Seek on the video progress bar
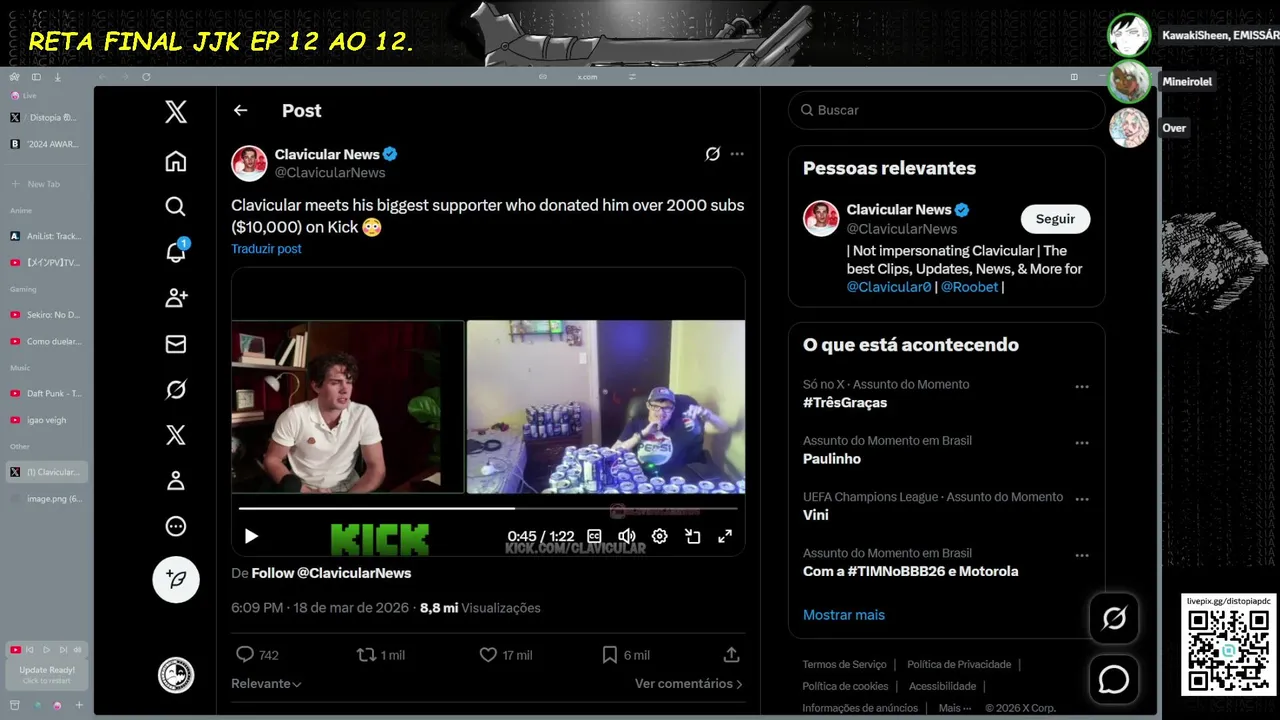Screen dimensions: 1280x720 coord(488,509)
